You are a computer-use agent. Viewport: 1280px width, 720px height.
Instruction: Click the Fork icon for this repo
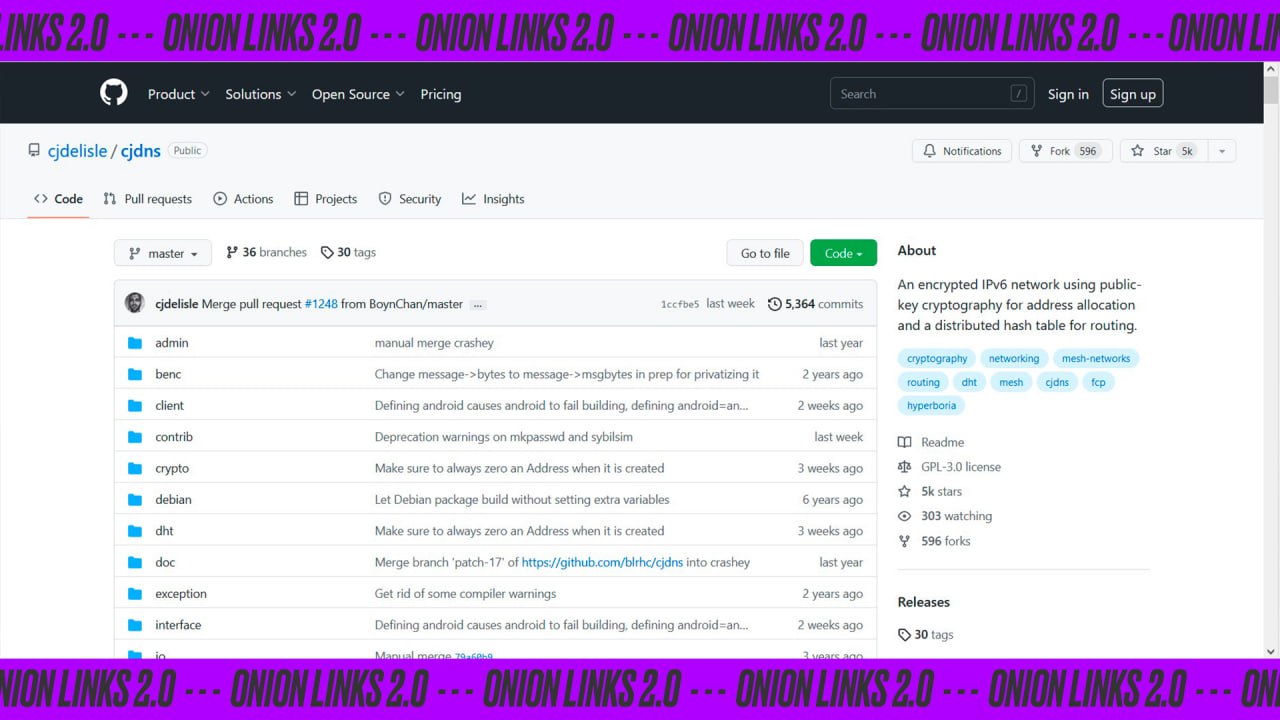coord(1038,150)
